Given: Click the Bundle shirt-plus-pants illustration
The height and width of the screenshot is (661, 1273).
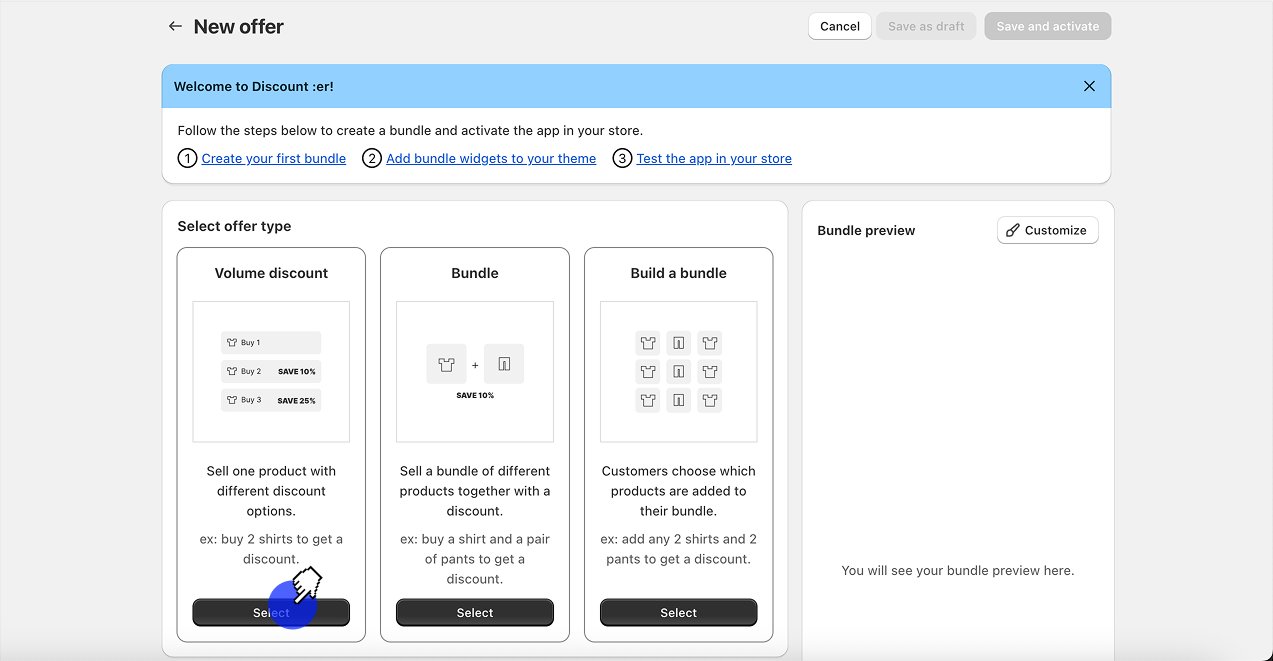Looking at the screenshot, I should pyautogui.click(x=475, y=371).
